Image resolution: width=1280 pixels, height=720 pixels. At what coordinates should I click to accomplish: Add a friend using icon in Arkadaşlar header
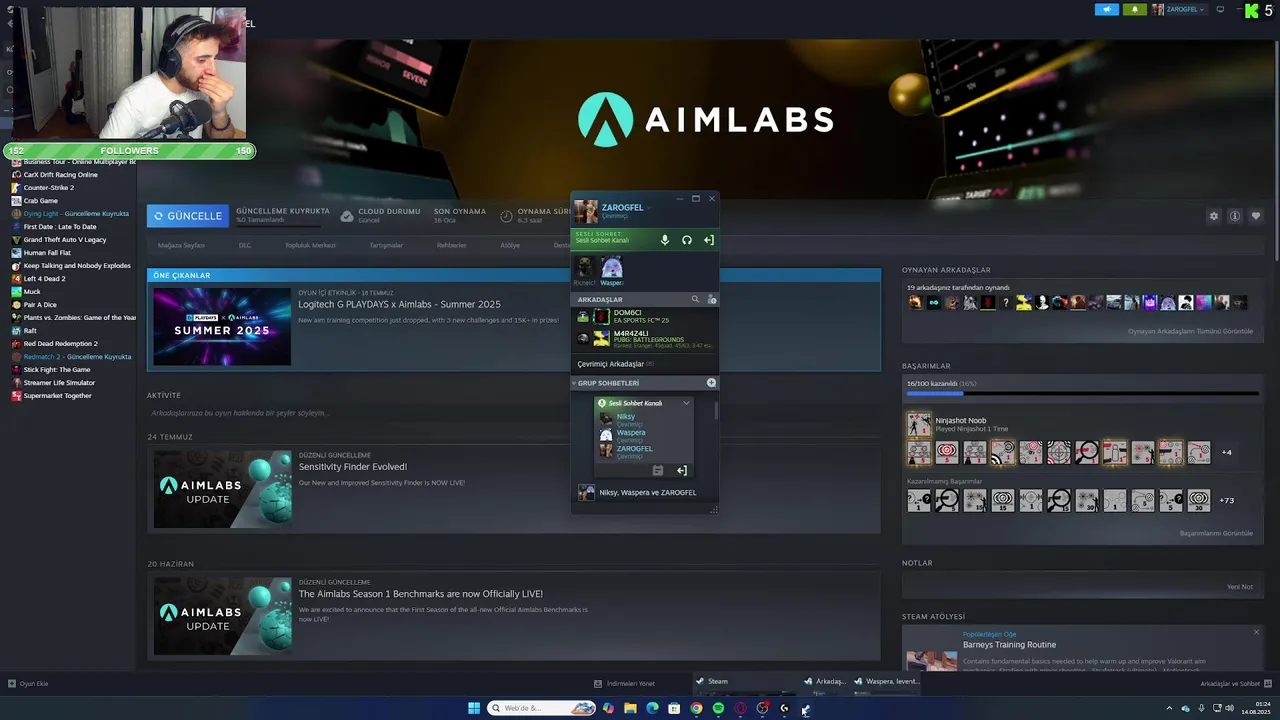[x=711, y=299]
